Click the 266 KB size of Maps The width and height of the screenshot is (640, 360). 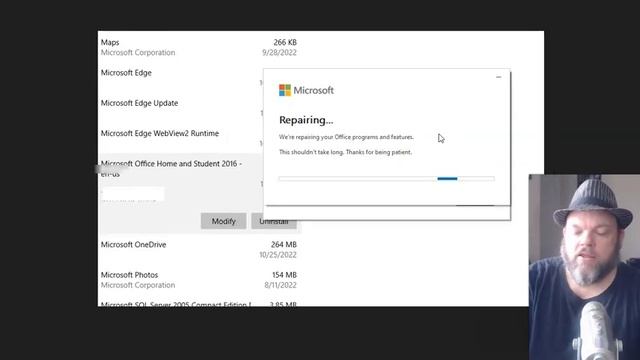click(285, 42)
